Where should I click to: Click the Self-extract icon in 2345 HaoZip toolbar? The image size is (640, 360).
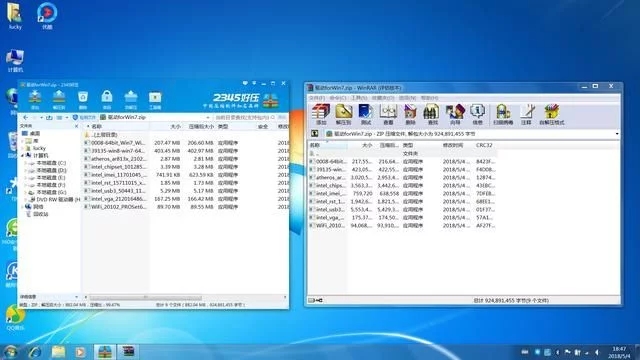coord(131,99)
